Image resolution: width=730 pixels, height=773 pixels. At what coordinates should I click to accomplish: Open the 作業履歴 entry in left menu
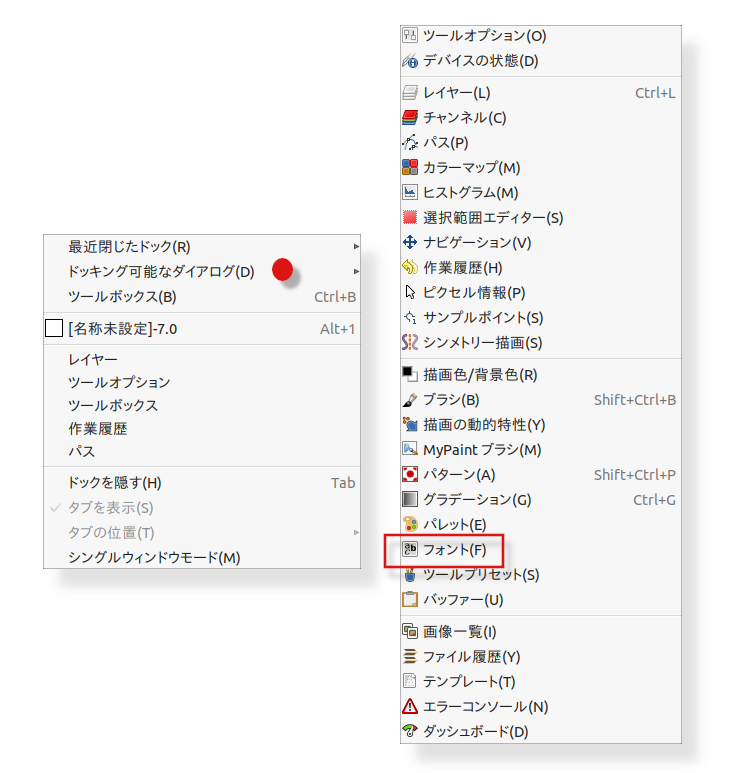(98, 428)
